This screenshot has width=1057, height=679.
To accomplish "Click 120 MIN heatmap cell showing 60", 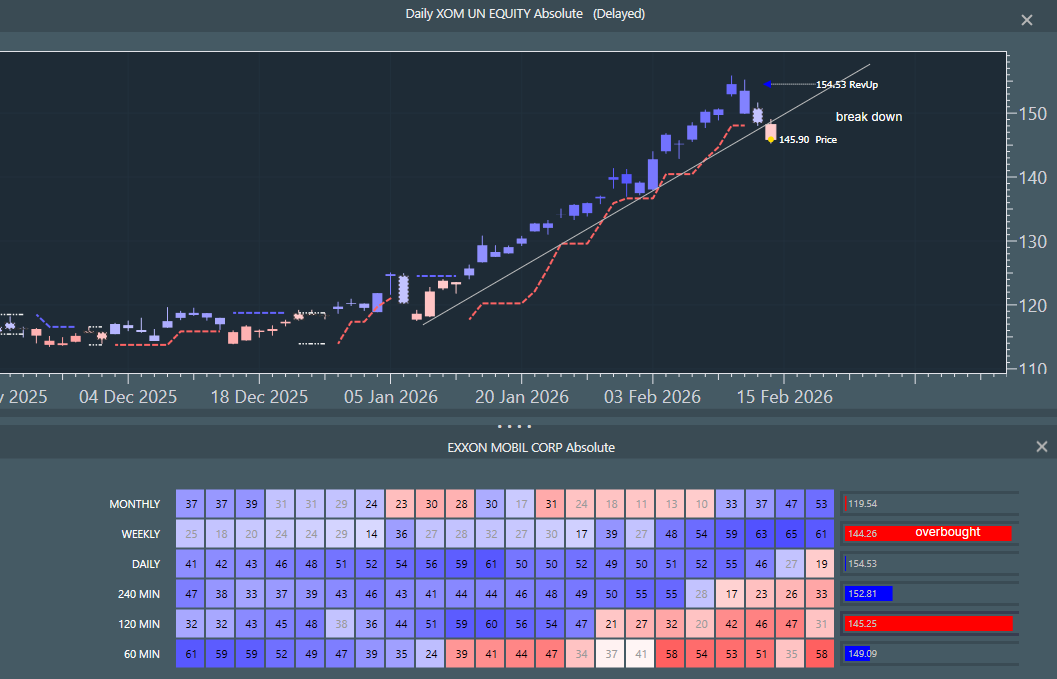I will (491, 624).
